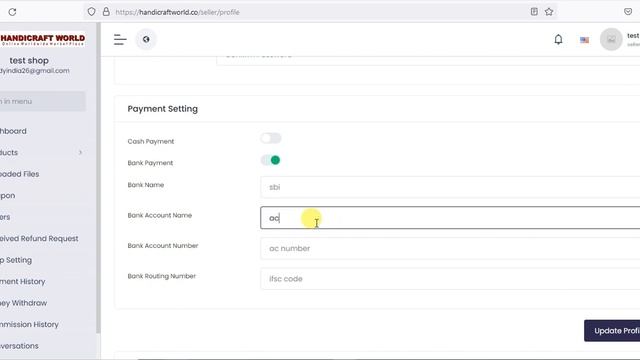Click the search in menu box
Image resolution: width=640 pixels, height=360 pixels.
(42, 101)
